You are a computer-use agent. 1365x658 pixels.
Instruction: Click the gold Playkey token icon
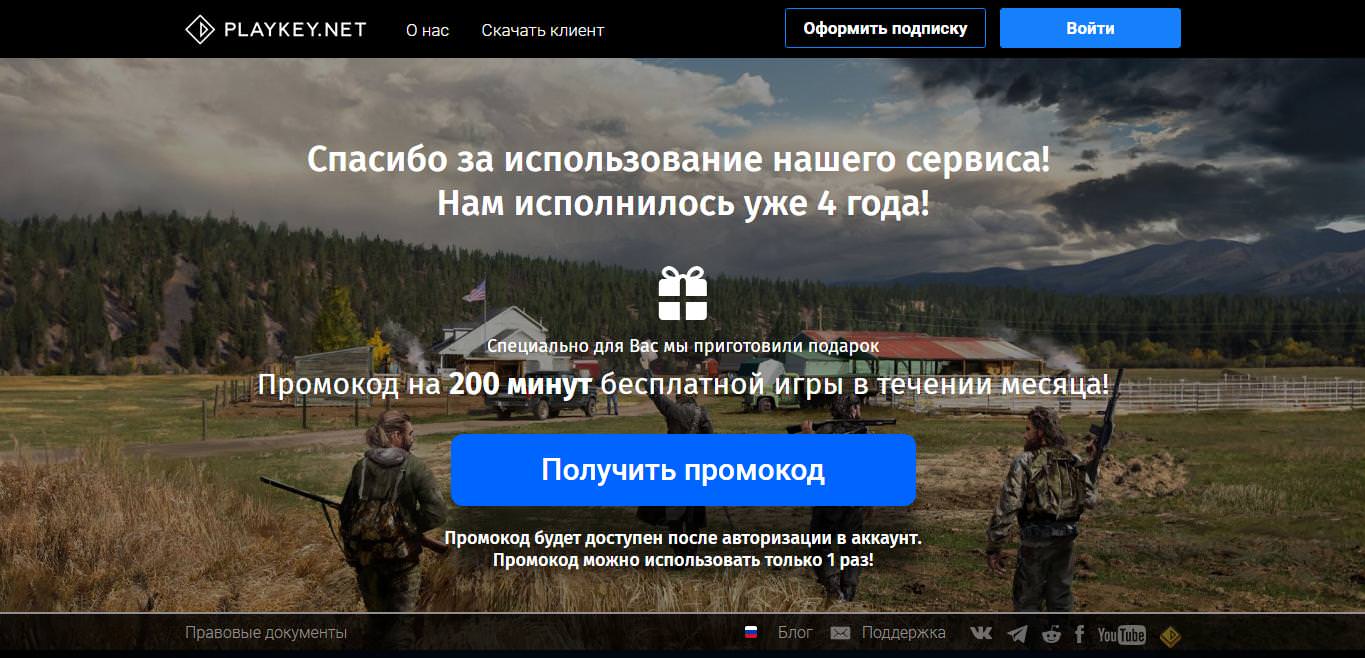[1170, 634]
